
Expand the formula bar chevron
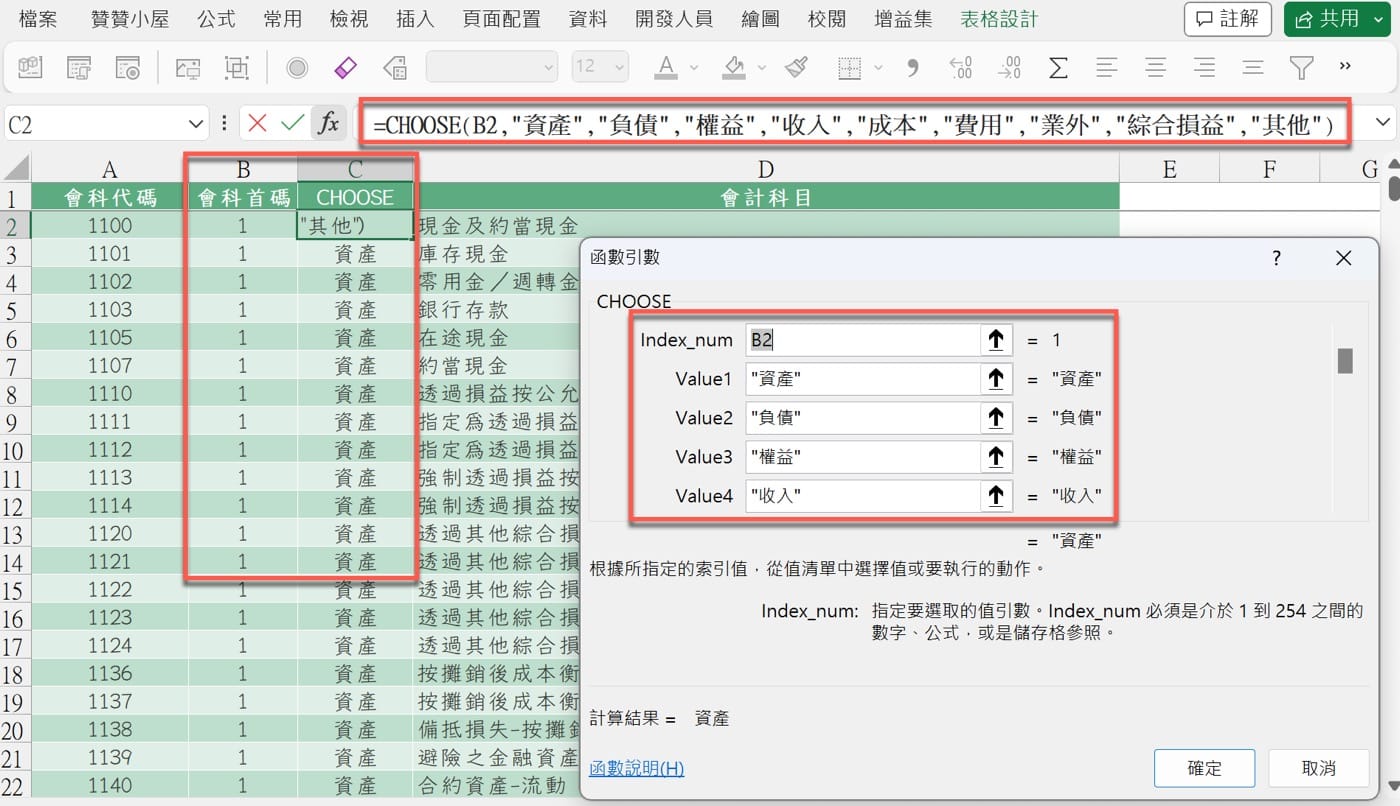pos(1384,122)
